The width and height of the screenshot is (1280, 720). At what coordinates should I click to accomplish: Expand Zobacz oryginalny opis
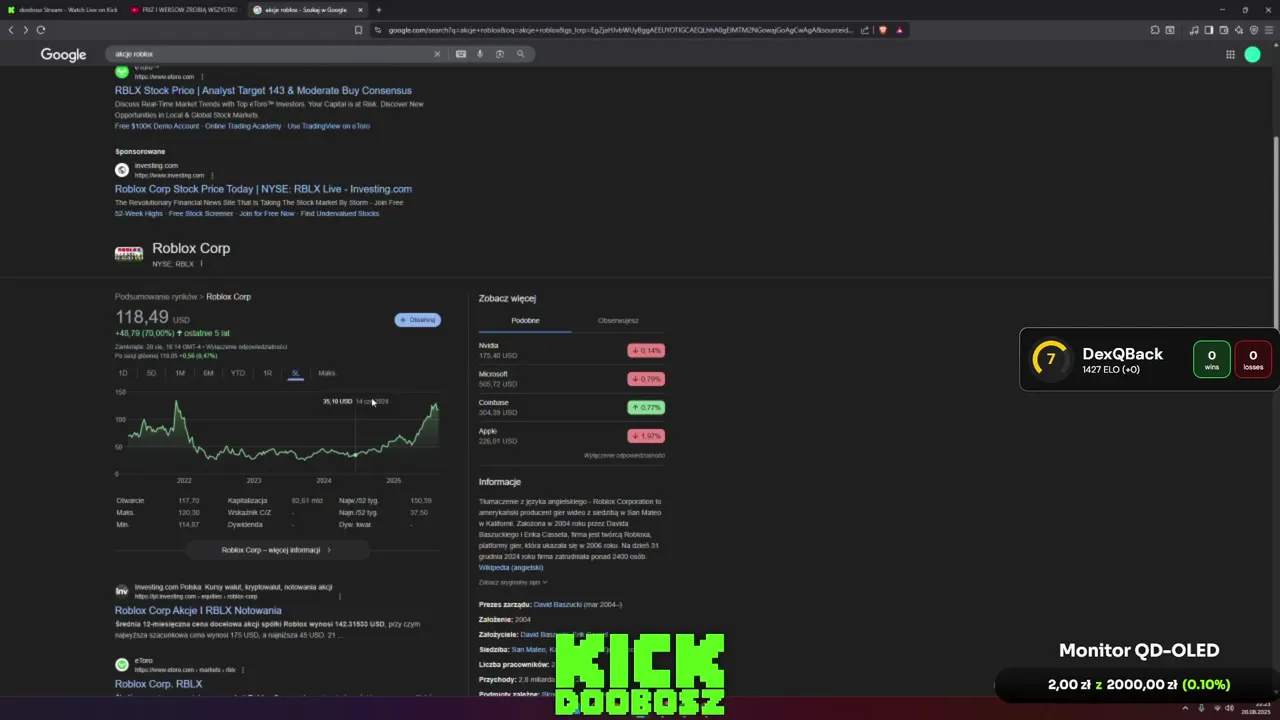pos(513,582)
